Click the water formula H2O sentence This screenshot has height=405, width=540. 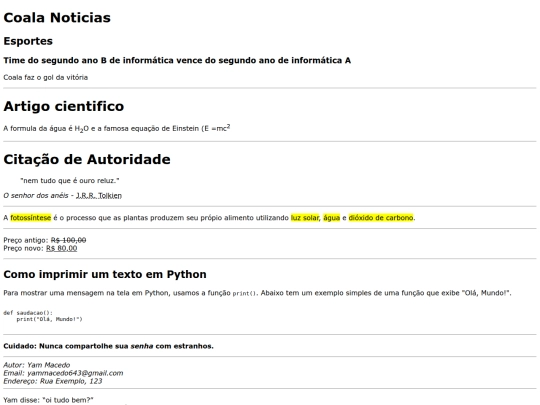tap(117, 128)
